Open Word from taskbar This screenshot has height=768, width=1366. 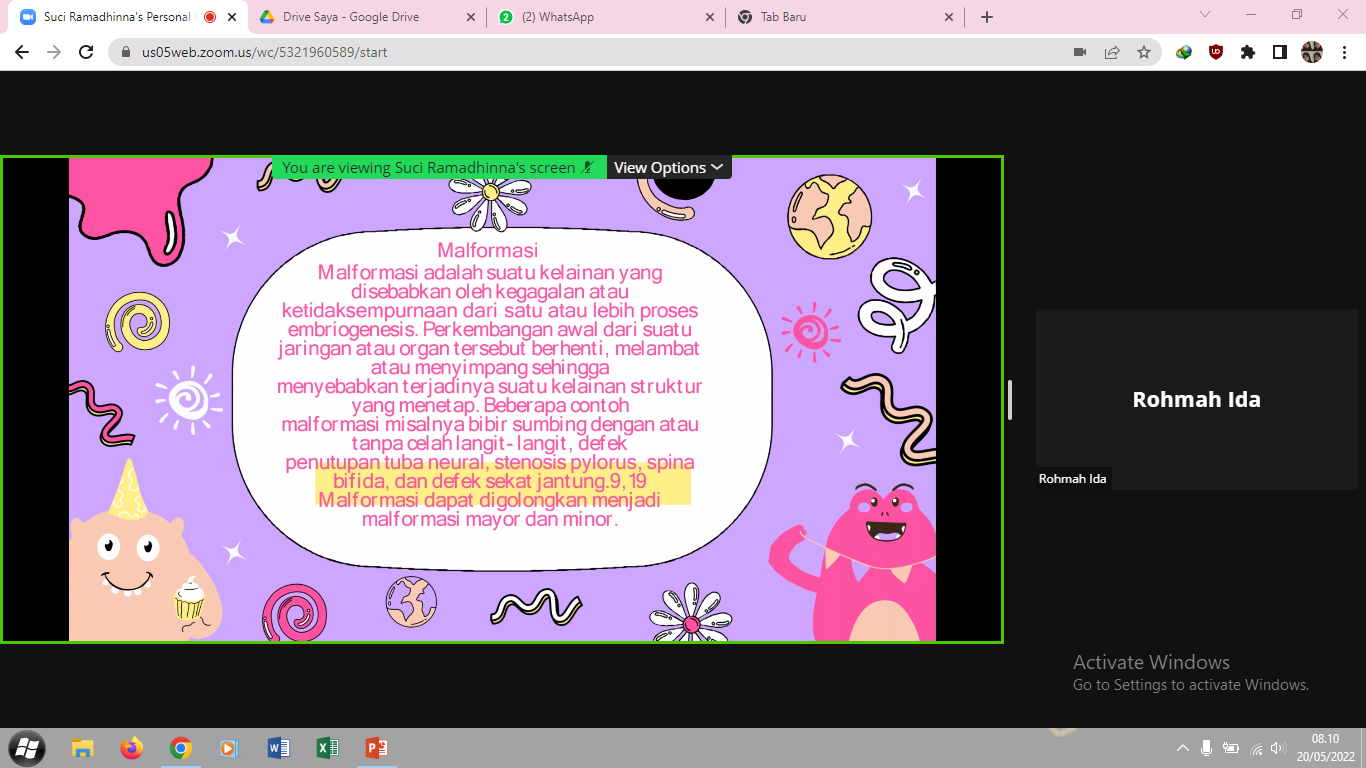[278, 748]
